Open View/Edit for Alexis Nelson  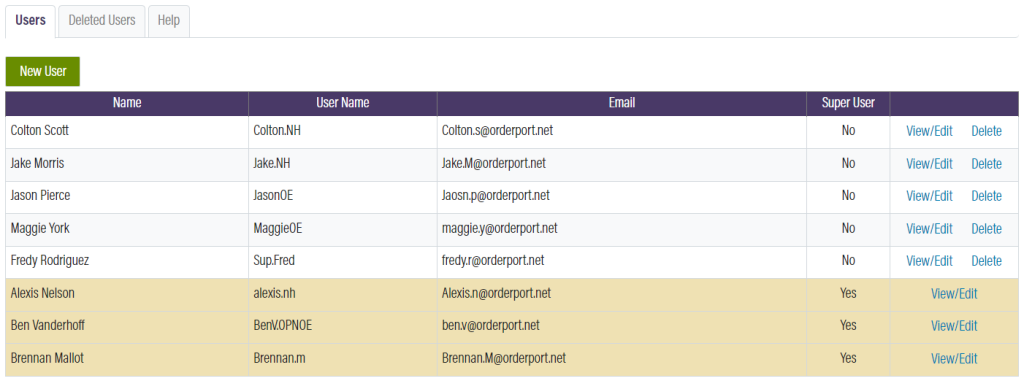(x=954, y=293)
